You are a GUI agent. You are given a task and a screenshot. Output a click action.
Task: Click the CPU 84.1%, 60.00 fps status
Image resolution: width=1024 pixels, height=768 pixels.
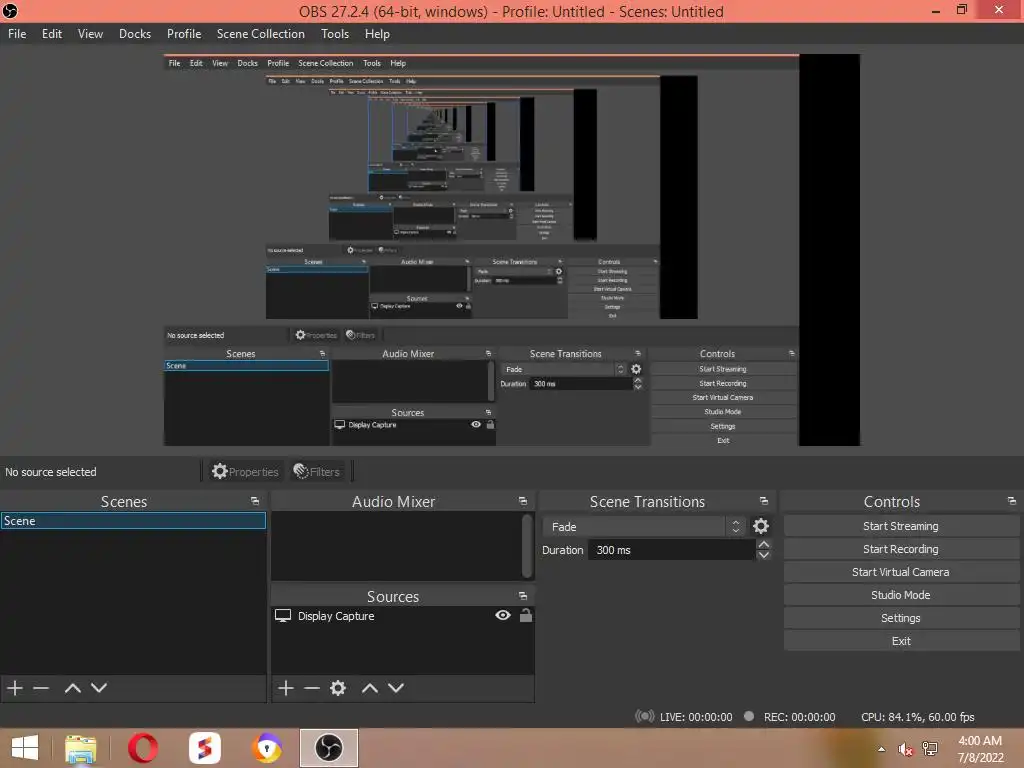point(918,717)
